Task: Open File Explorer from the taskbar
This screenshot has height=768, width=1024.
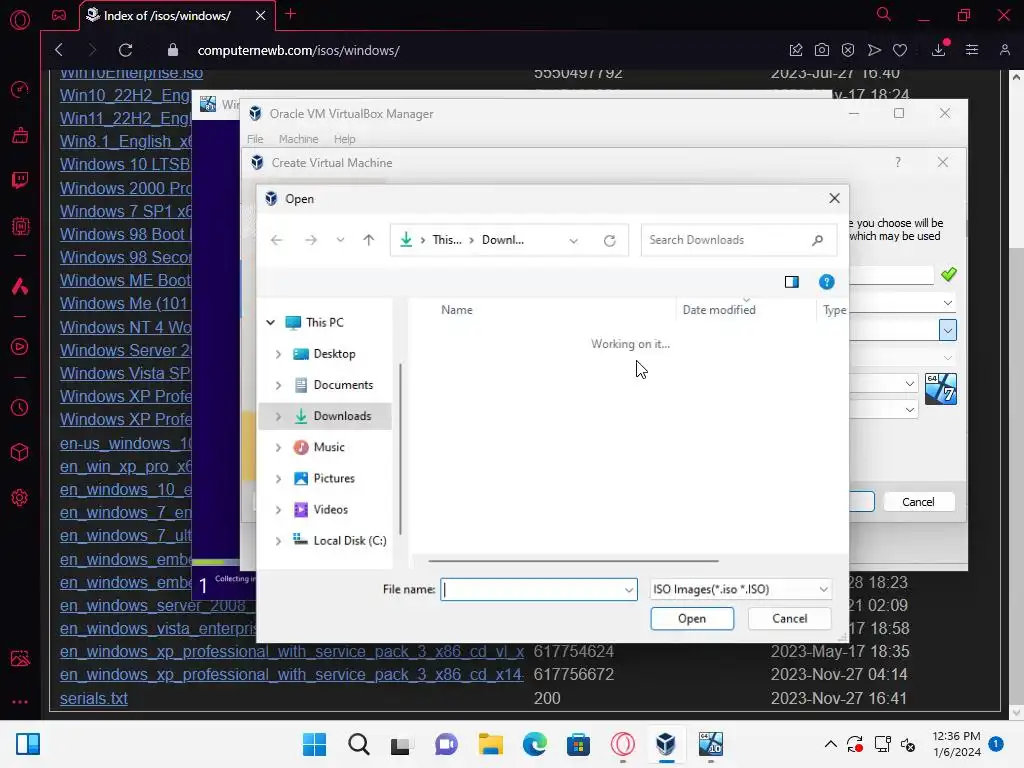Action: coord(490,744)
